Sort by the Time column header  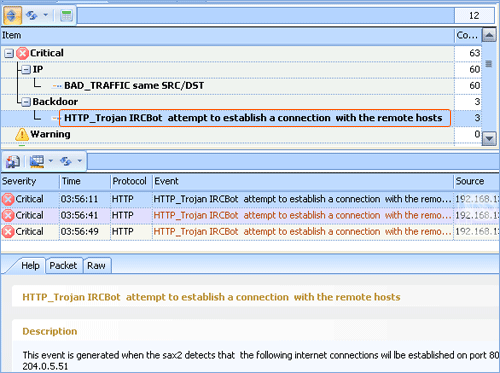pos(85,181)
